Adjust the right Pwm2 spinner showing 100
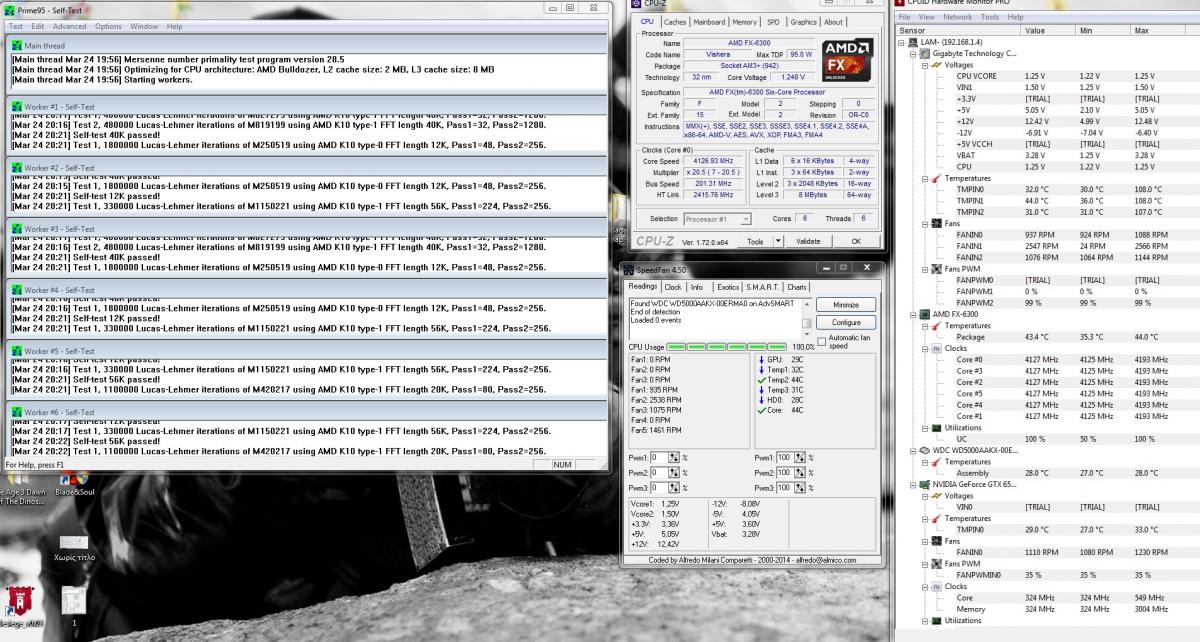 (x=799, y=472)
